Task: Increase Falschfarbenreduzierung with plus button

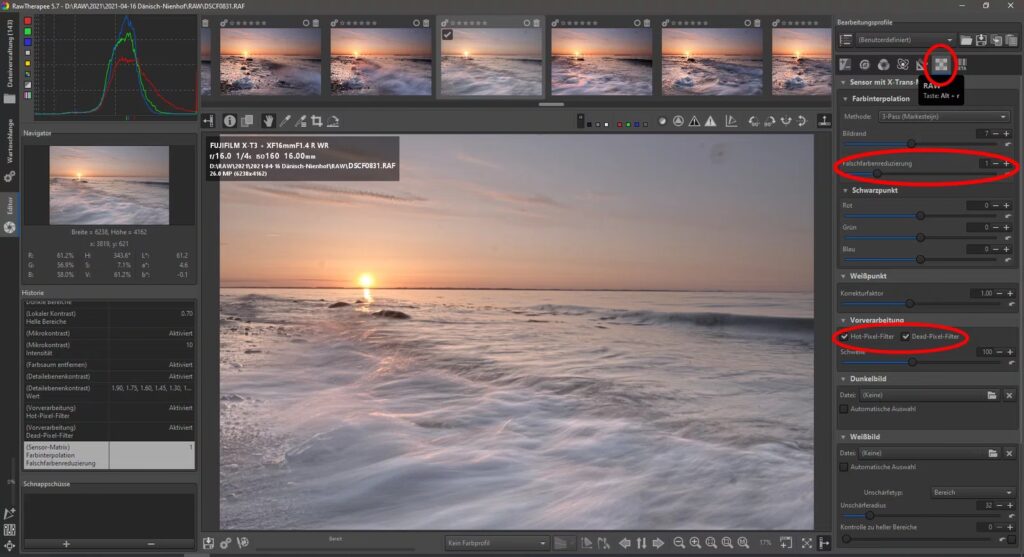Action: click(1008, 163)
